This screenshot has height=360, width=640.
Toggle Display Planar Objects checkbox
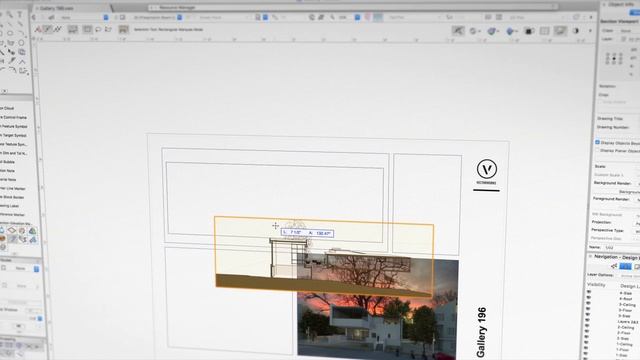597,151
